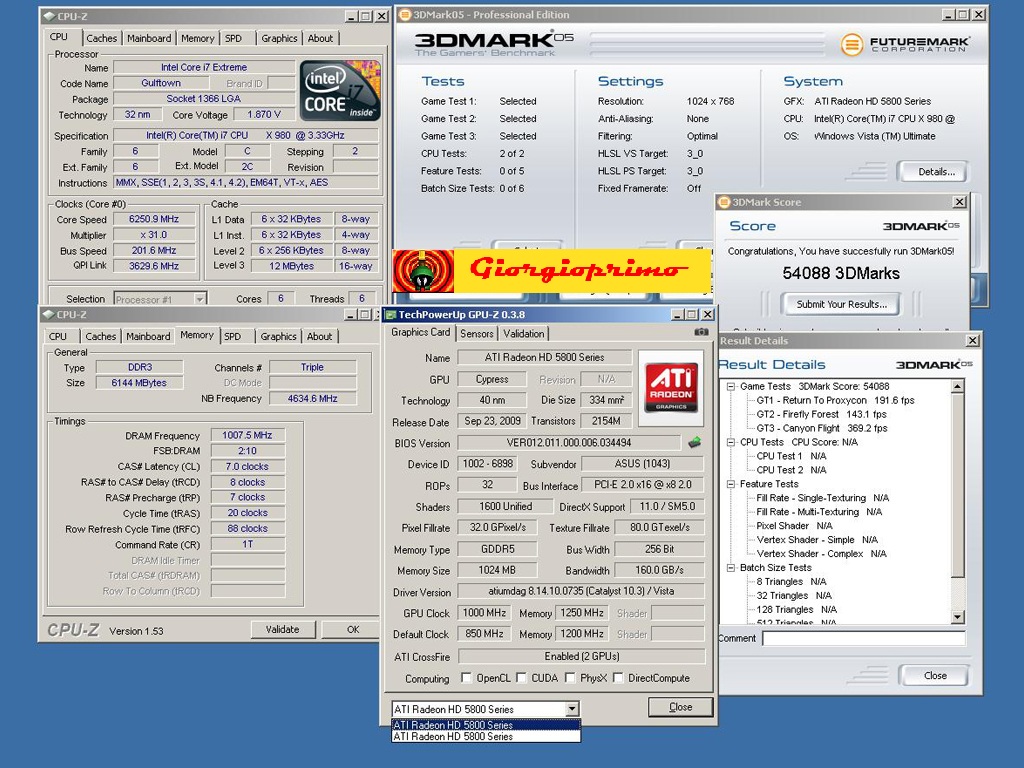Click the Close button in Result Details window
The image size is (1024, 768).
(935, 676)
